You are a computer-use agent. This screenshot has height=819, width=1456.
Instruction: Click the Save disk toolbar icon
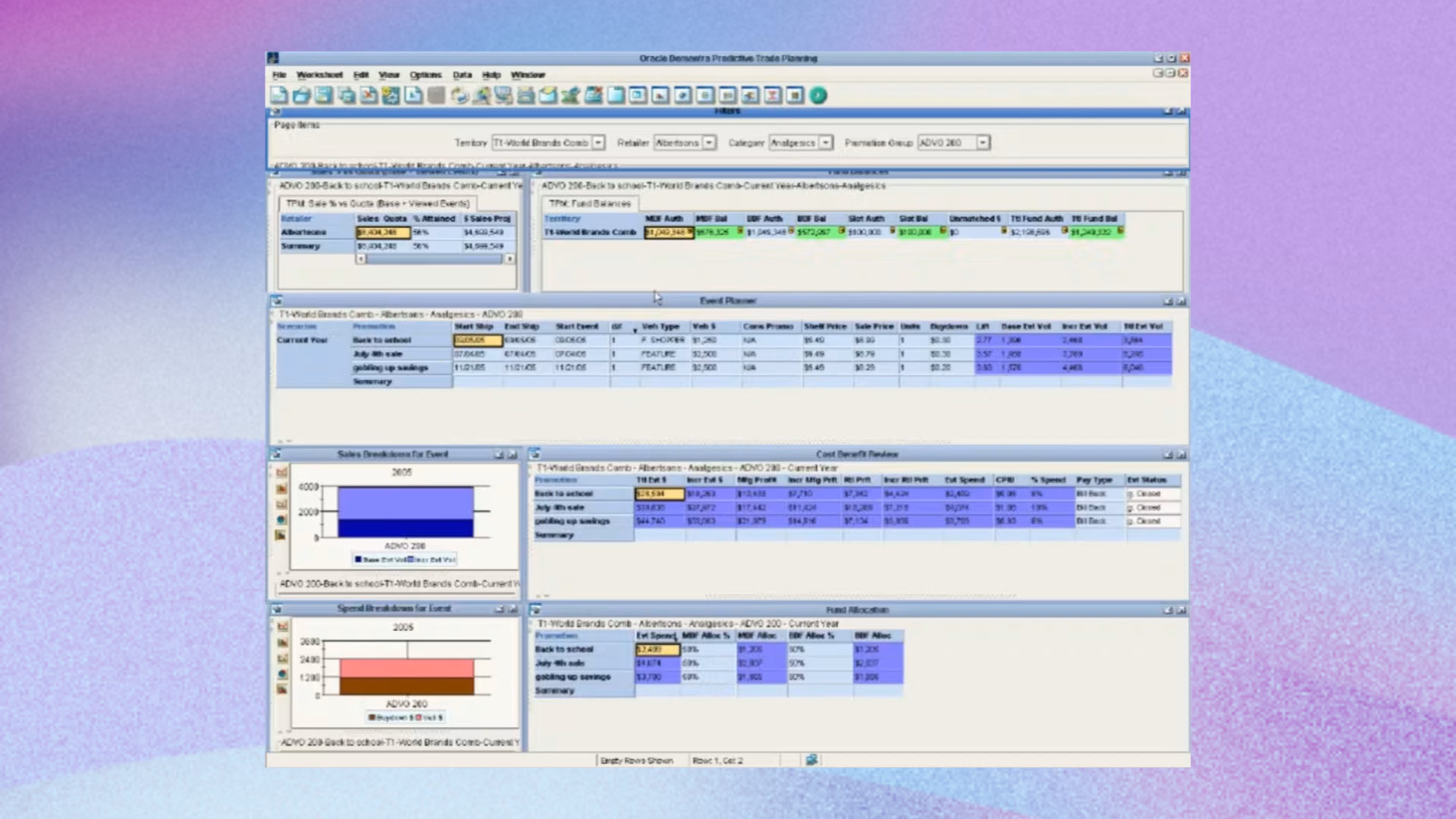[324, 96]
